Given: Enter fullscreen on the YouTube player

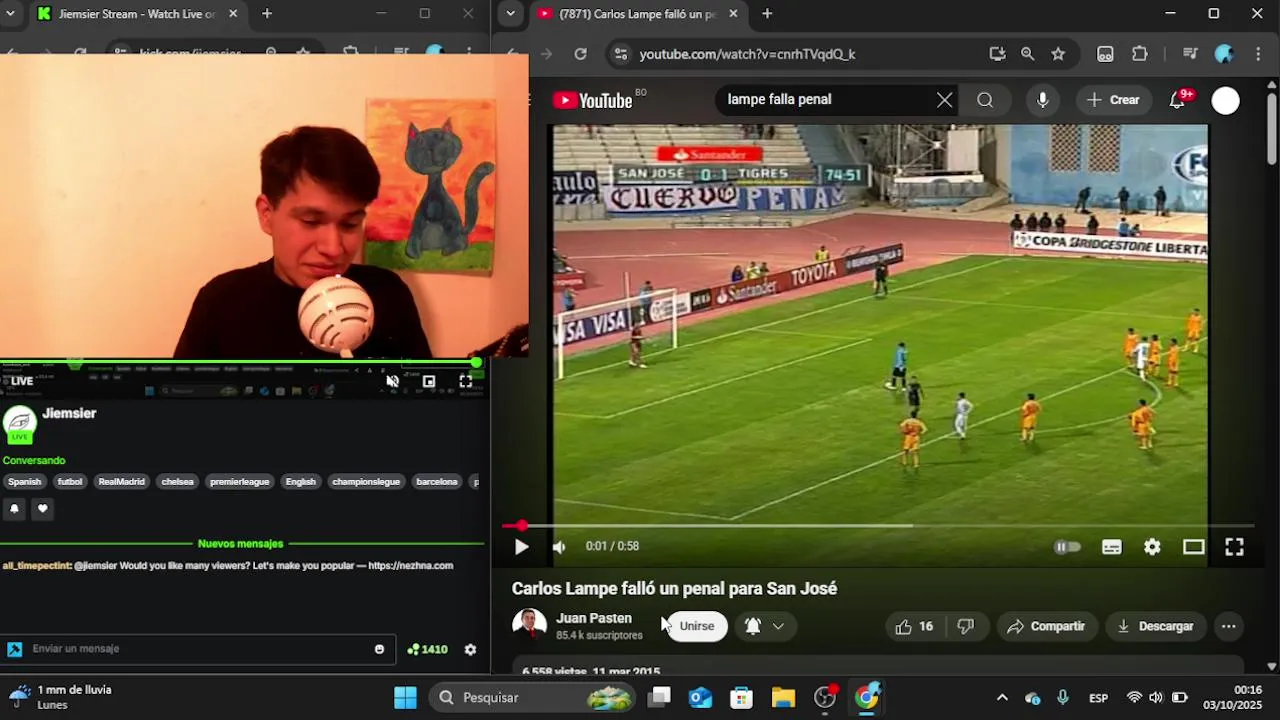Looking at the screenshot, I should point(1234,547).
